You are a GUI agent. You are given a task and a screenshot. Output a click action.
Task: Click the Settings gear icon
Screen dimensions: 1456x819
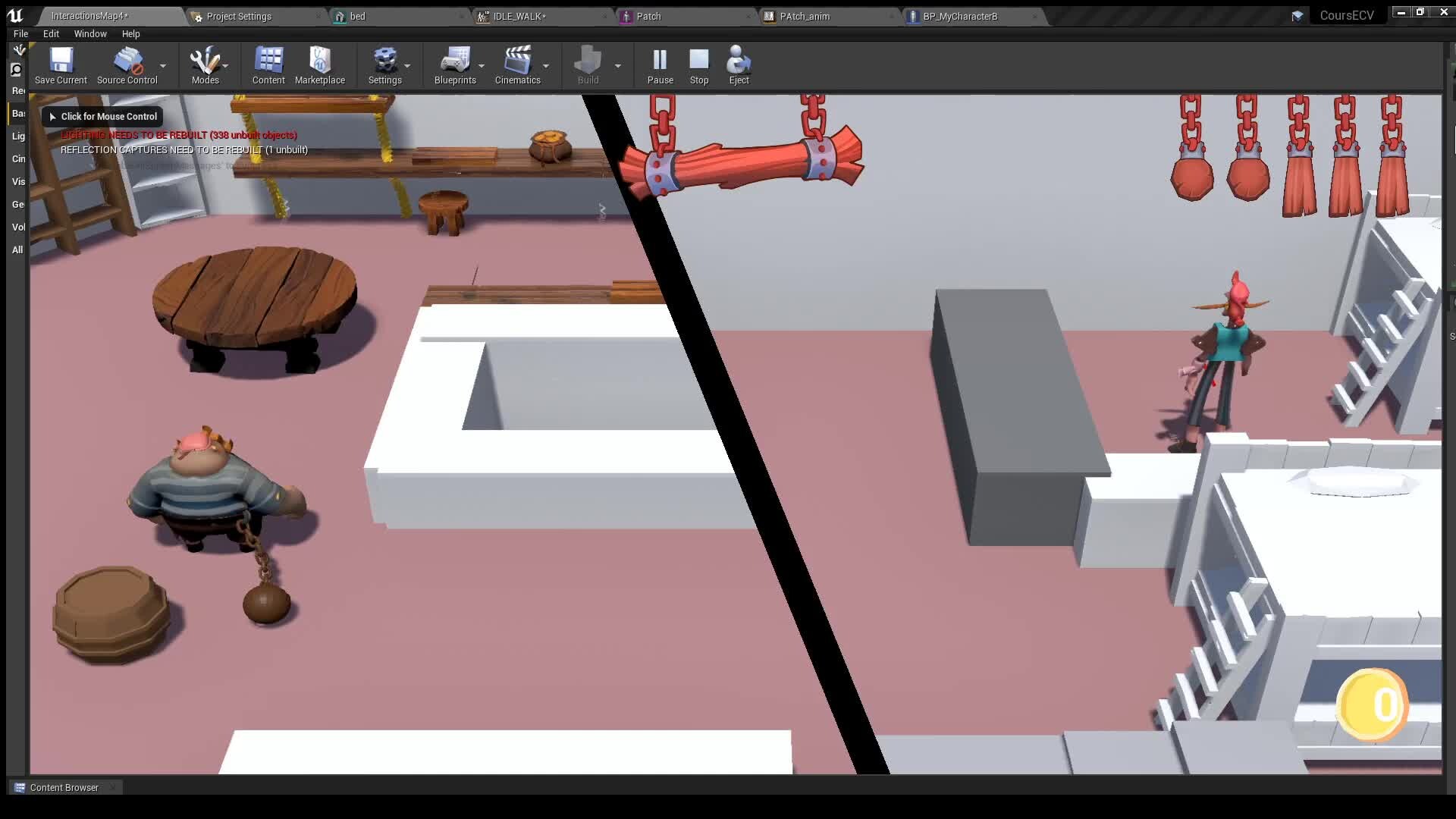click(x=384, y=61)
